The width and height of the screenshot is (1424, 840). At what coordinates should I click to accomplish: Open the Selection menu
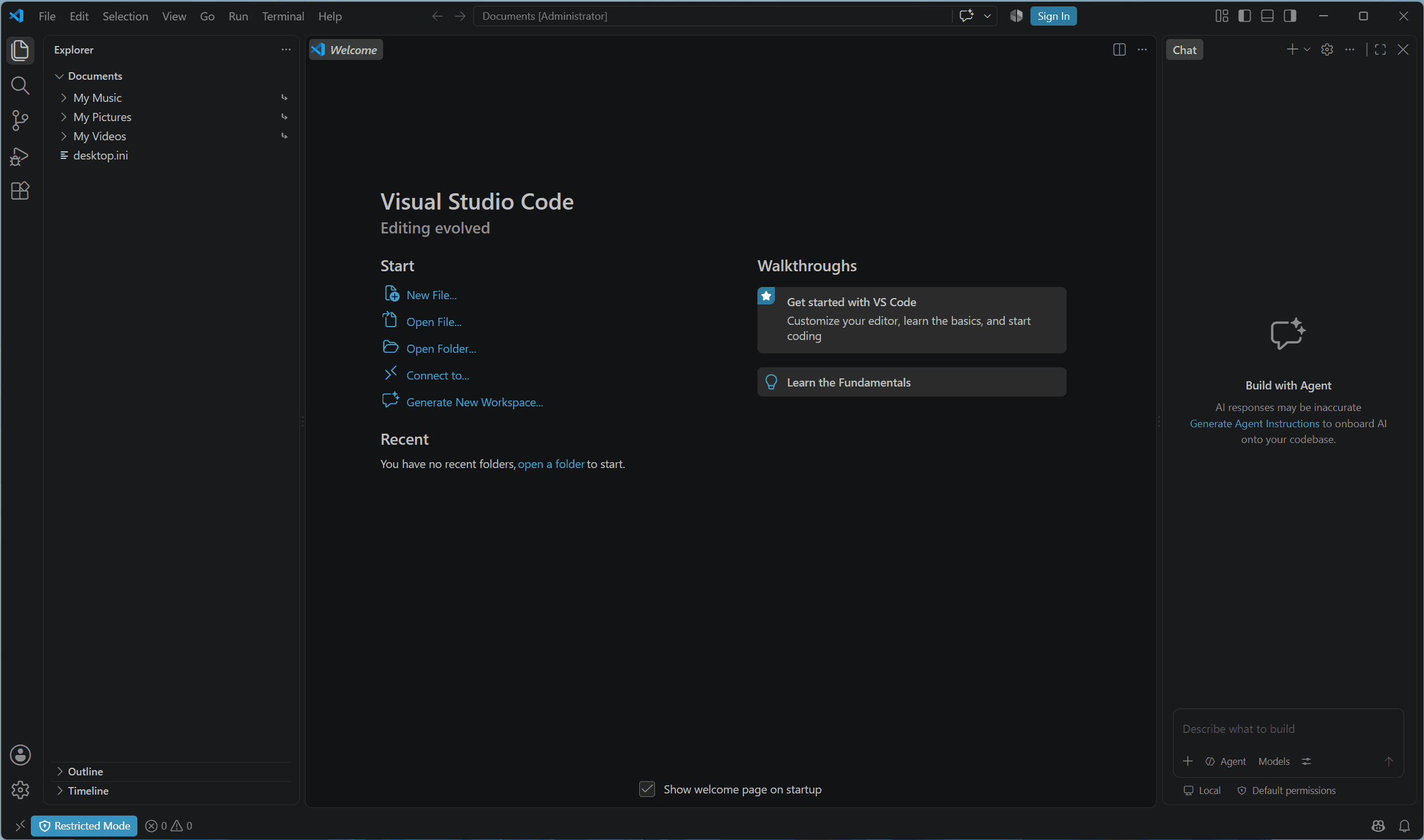[x=125, y=16]
